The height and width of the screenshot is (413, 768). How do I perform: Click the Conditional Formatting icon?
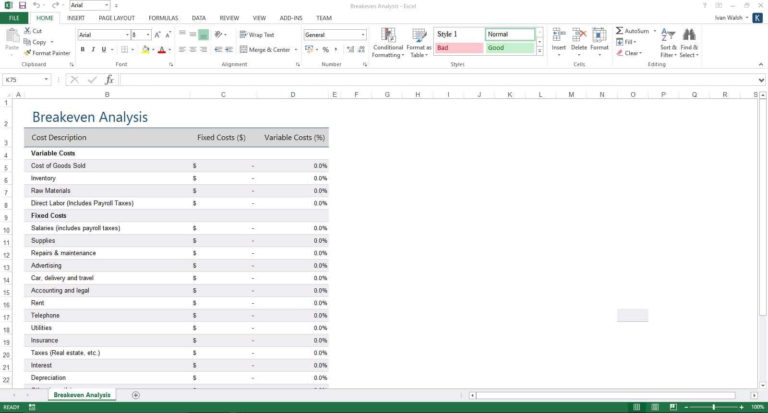pyautogui.click(x=387, y=36)
